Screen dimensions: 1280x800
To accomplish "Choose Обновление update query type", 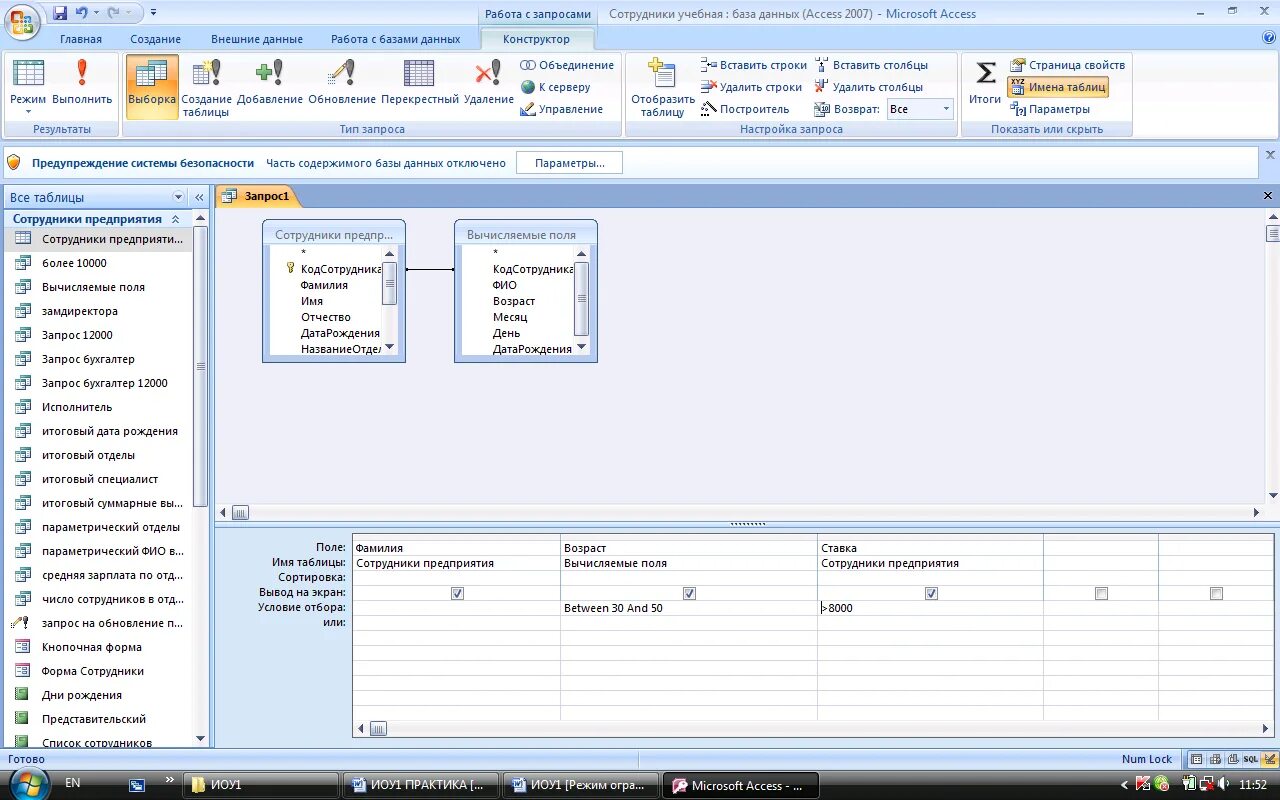I will click(x=342, y=82).
